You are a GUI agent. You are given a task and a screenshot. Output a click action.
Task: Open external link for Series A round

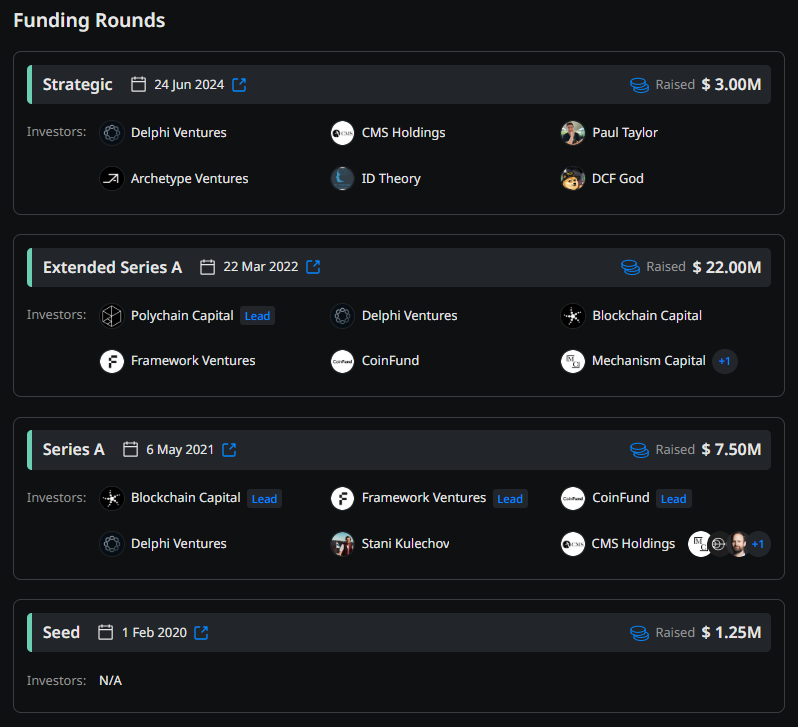coord(229,450)
